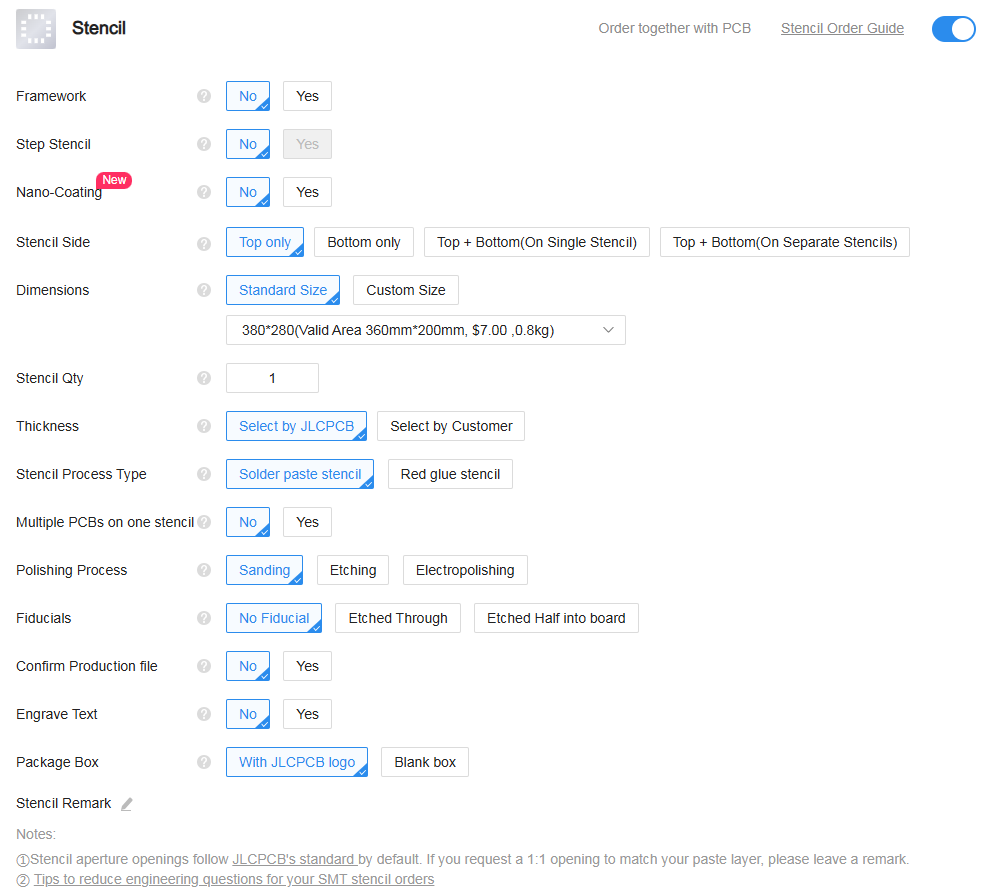Image resolution: width=989 pixels, height=889 pixels.
Task: Select Yes for Framework
Action: click(x=307, y=96)
